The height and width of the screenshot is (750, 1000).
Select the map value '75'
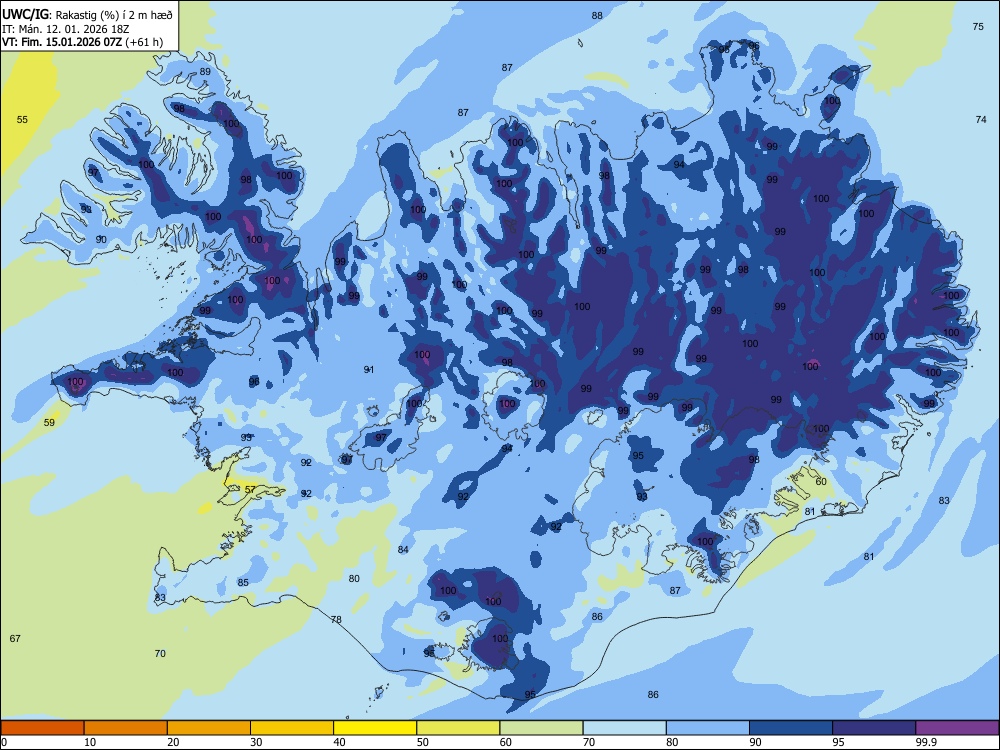click(x=978, y=26)
